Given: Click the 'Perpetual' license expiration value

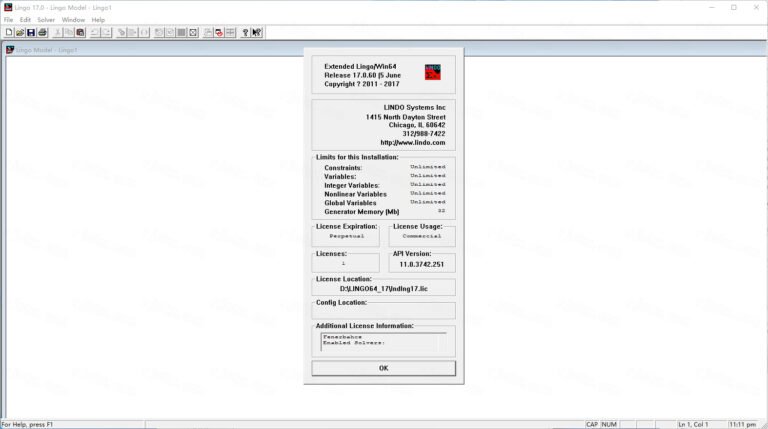Looking at the screenshot, I should tap(346, 236).
